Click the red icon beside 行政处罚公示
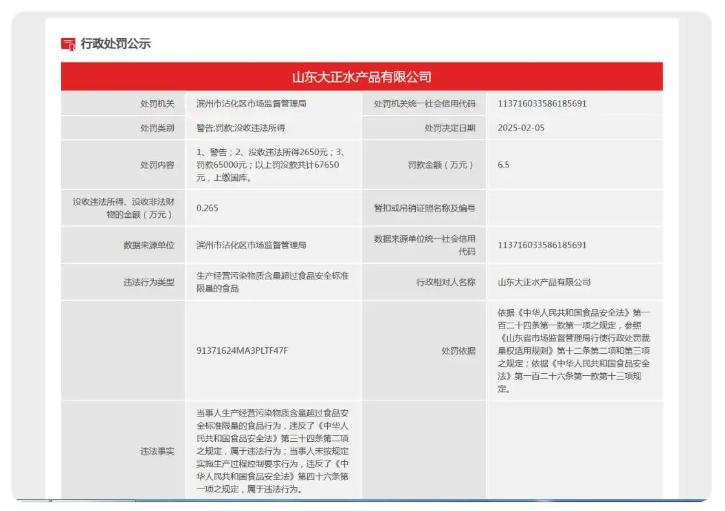The height and width of the screenshot is (511, 725). coord(68,44)
